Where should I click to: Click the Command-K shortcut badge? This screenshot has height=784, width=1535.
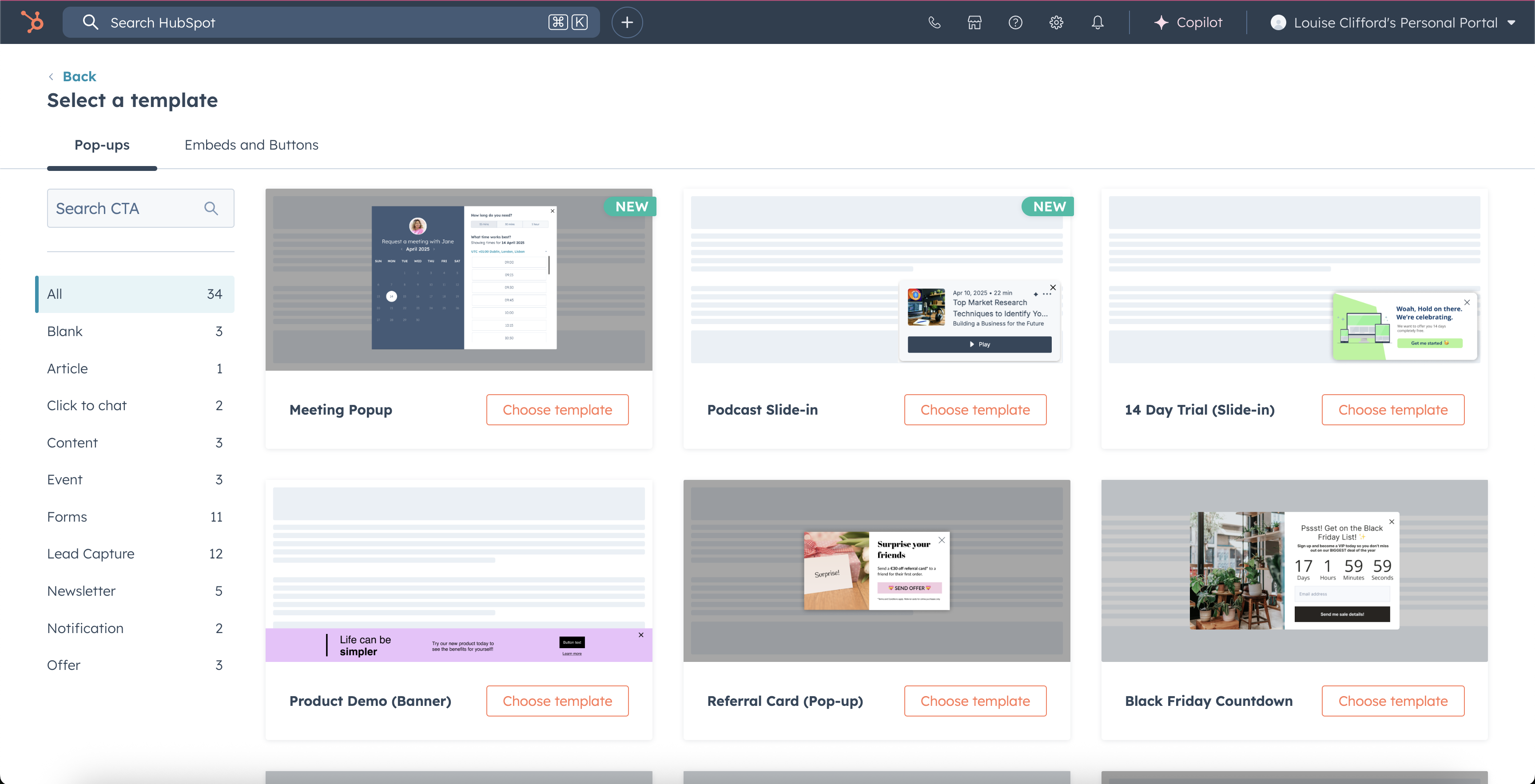point(568,22)
